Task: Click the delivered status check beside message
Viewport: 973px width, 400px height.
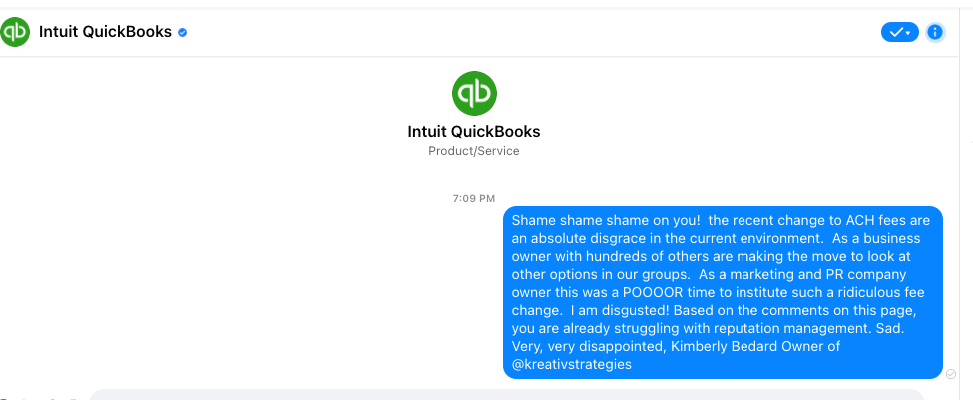Action: point(951,374)
